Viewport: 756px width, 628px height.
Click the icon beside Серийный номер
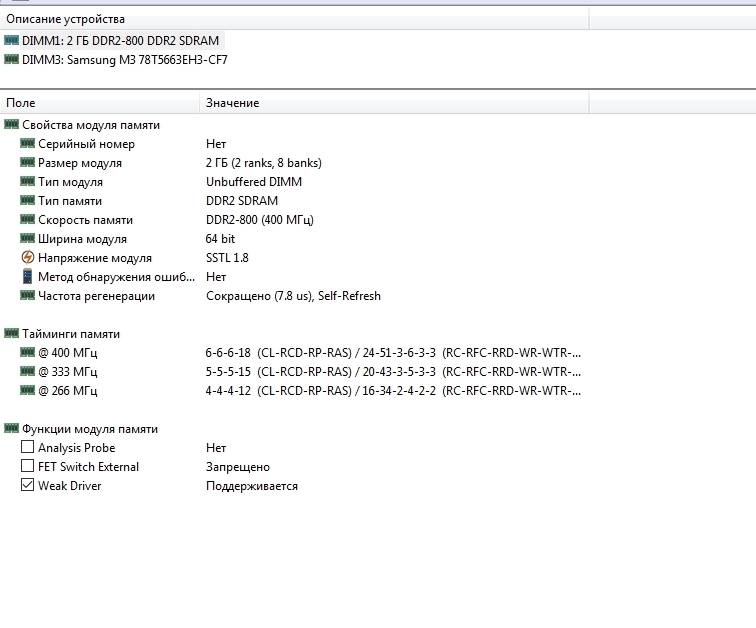[27, 143]
